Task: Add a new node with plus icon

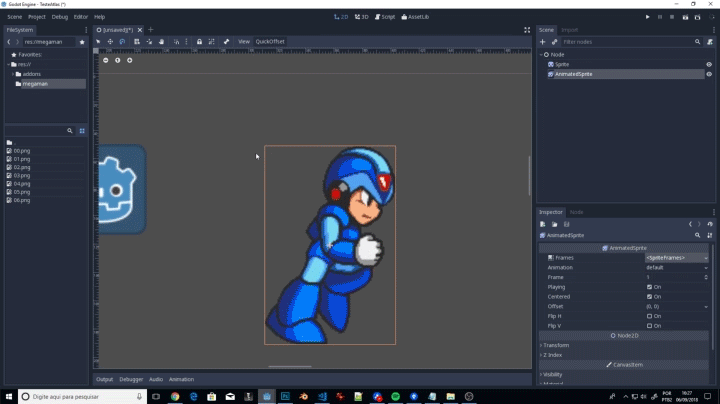Action: point(542,42)
